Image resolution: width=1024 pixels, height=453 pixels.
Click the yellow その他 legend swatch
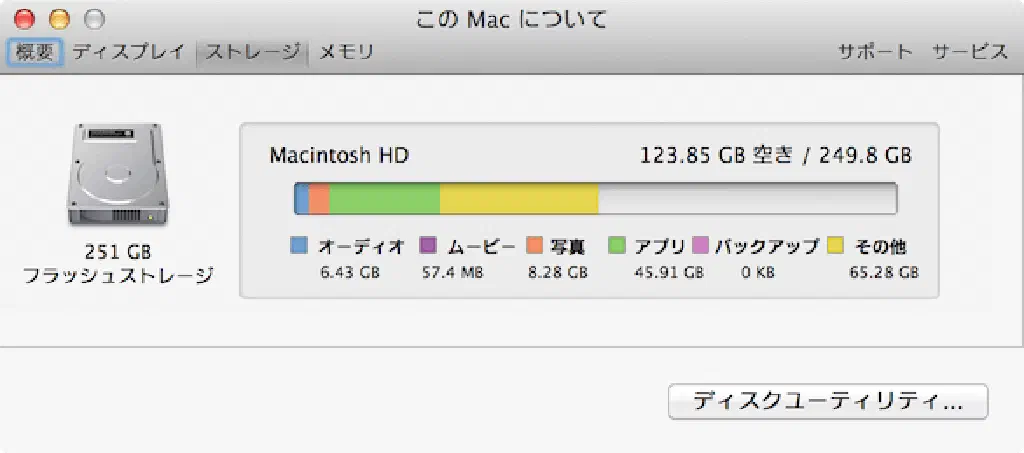(835, 245)
